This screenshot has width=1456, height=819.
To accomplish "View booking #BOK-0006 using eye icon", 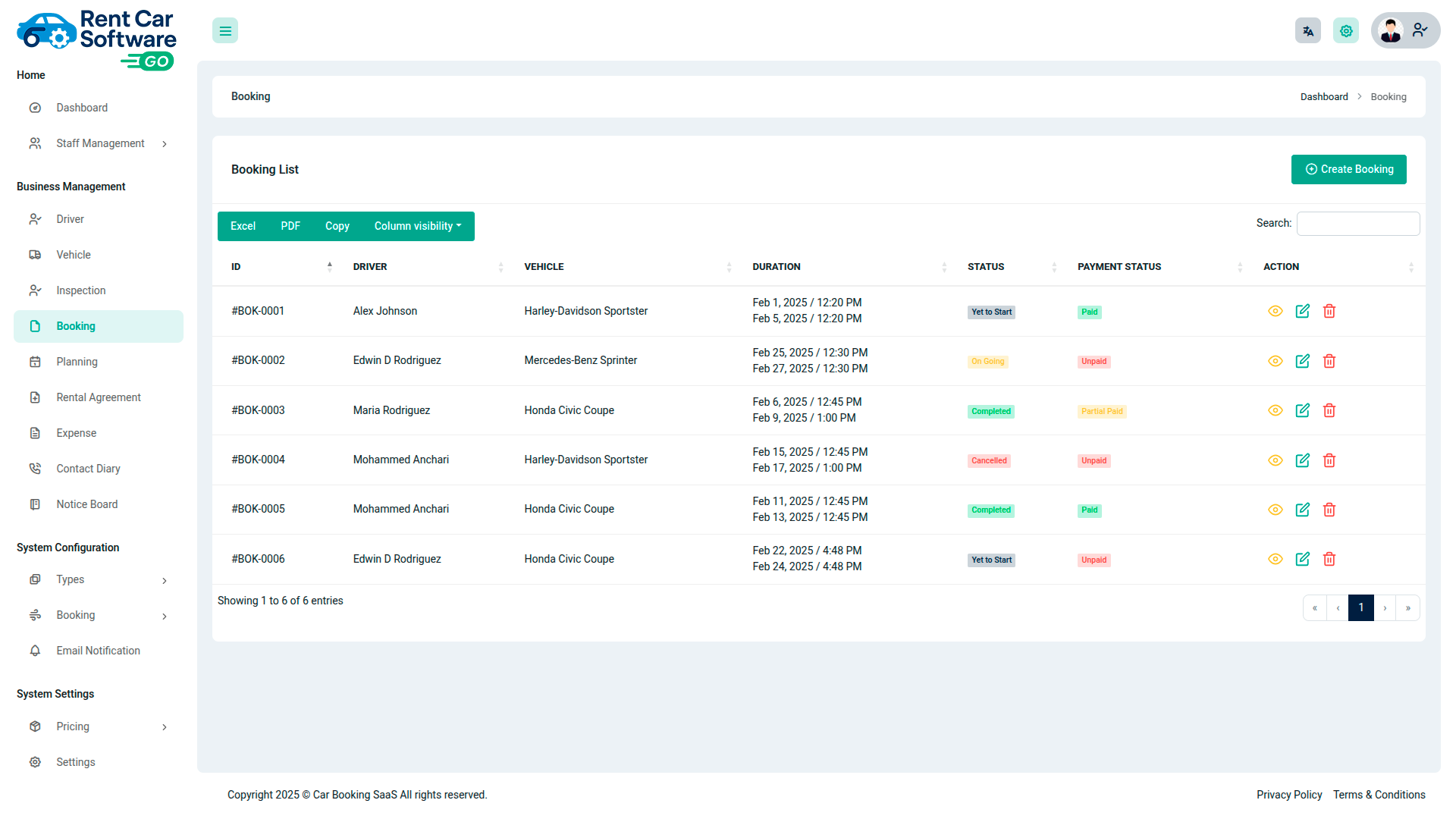I will 1276,559.
